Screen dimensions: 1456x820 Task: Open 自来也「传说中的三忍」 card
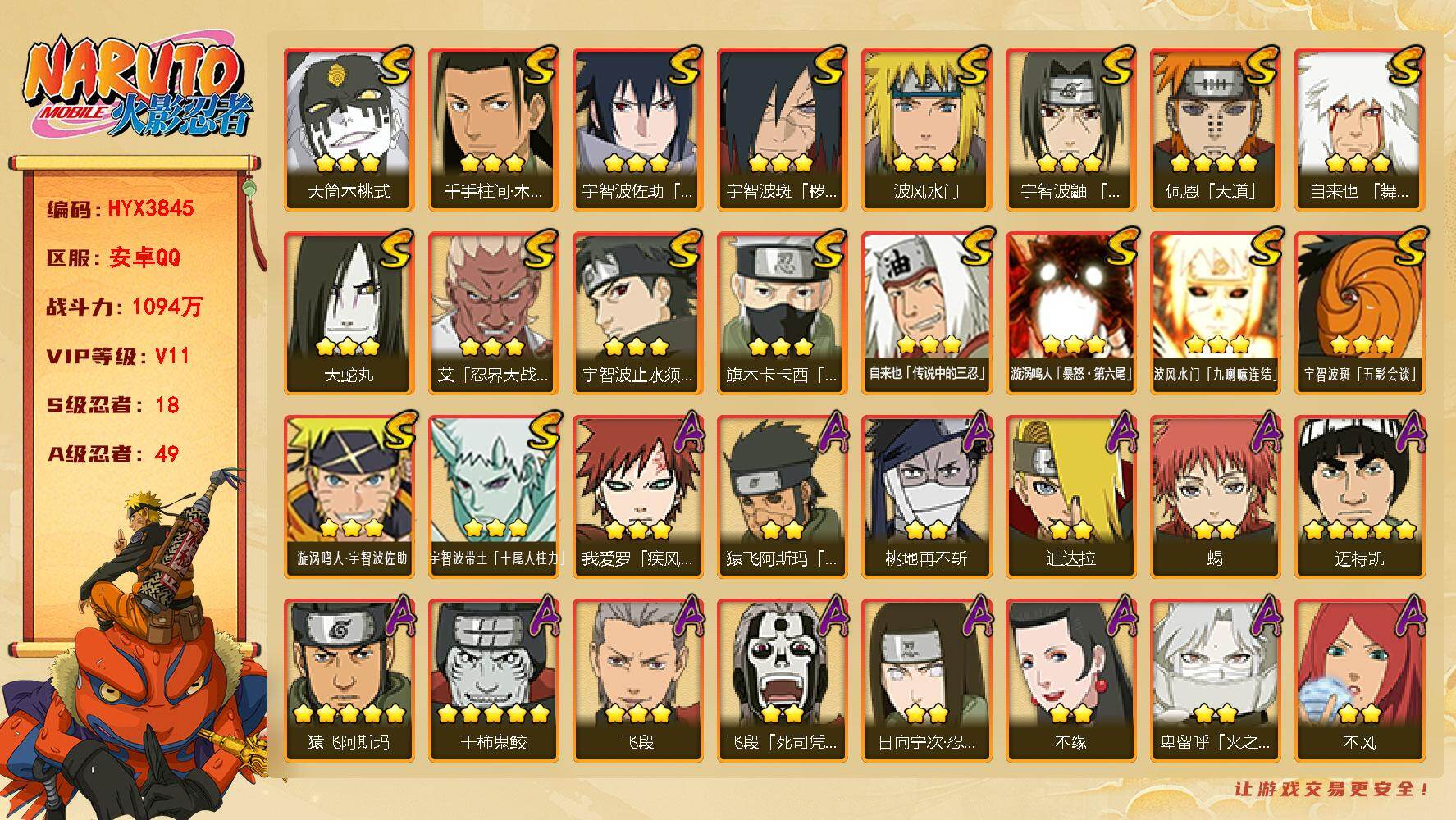tap(926, 313)
